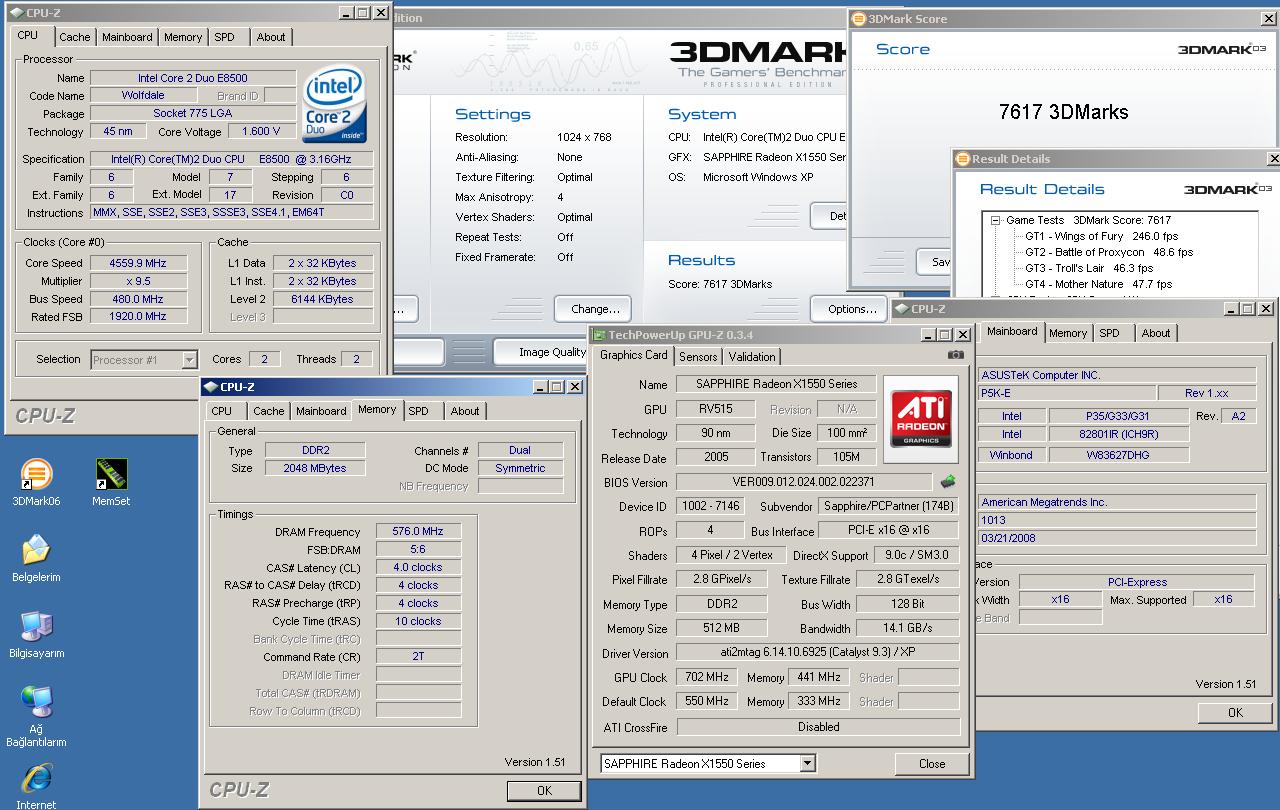Click the FSB:DRAM 5:6 ratio value
The image size is (1280, 810).
[418, 549]
